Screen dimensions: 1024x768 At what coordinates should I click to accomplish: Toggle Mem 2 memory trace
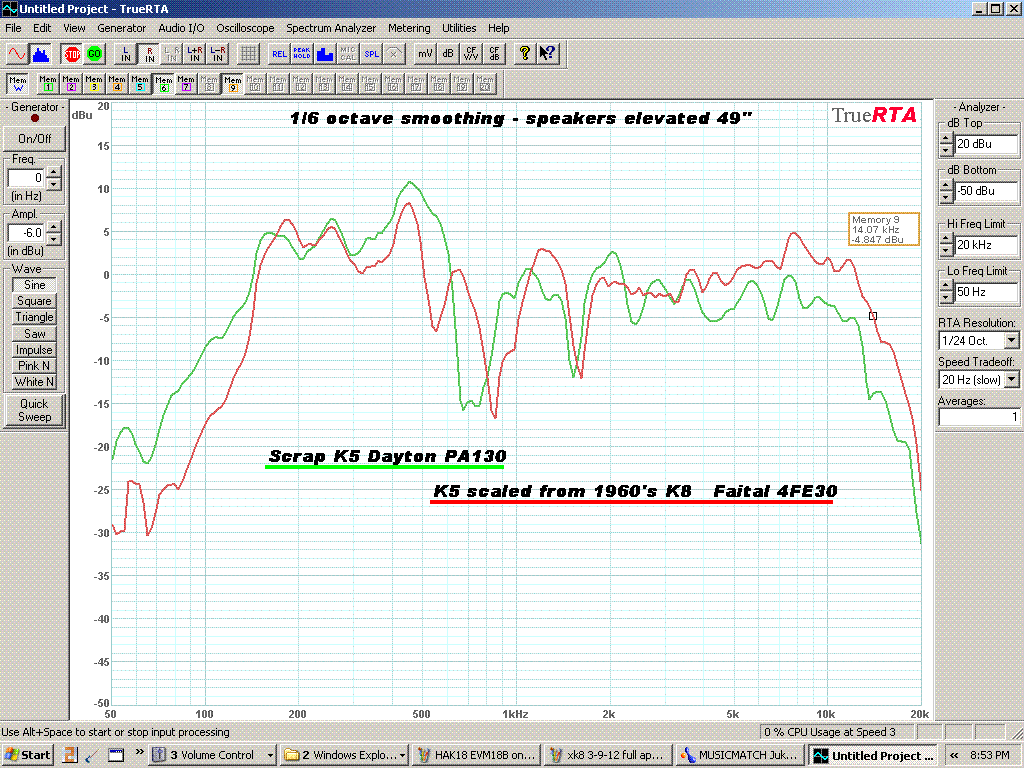(71, 84)
